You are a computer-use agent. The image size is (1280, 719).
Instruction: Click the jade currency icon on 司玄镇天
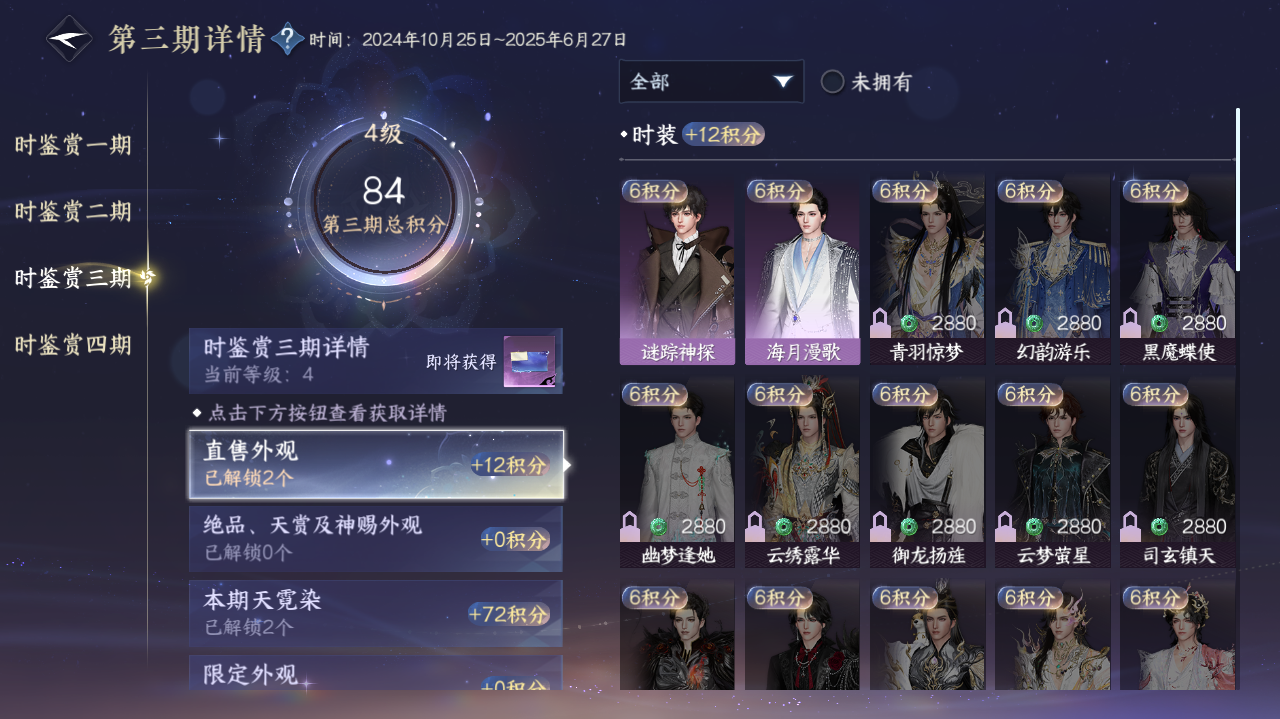(1159, 526)
